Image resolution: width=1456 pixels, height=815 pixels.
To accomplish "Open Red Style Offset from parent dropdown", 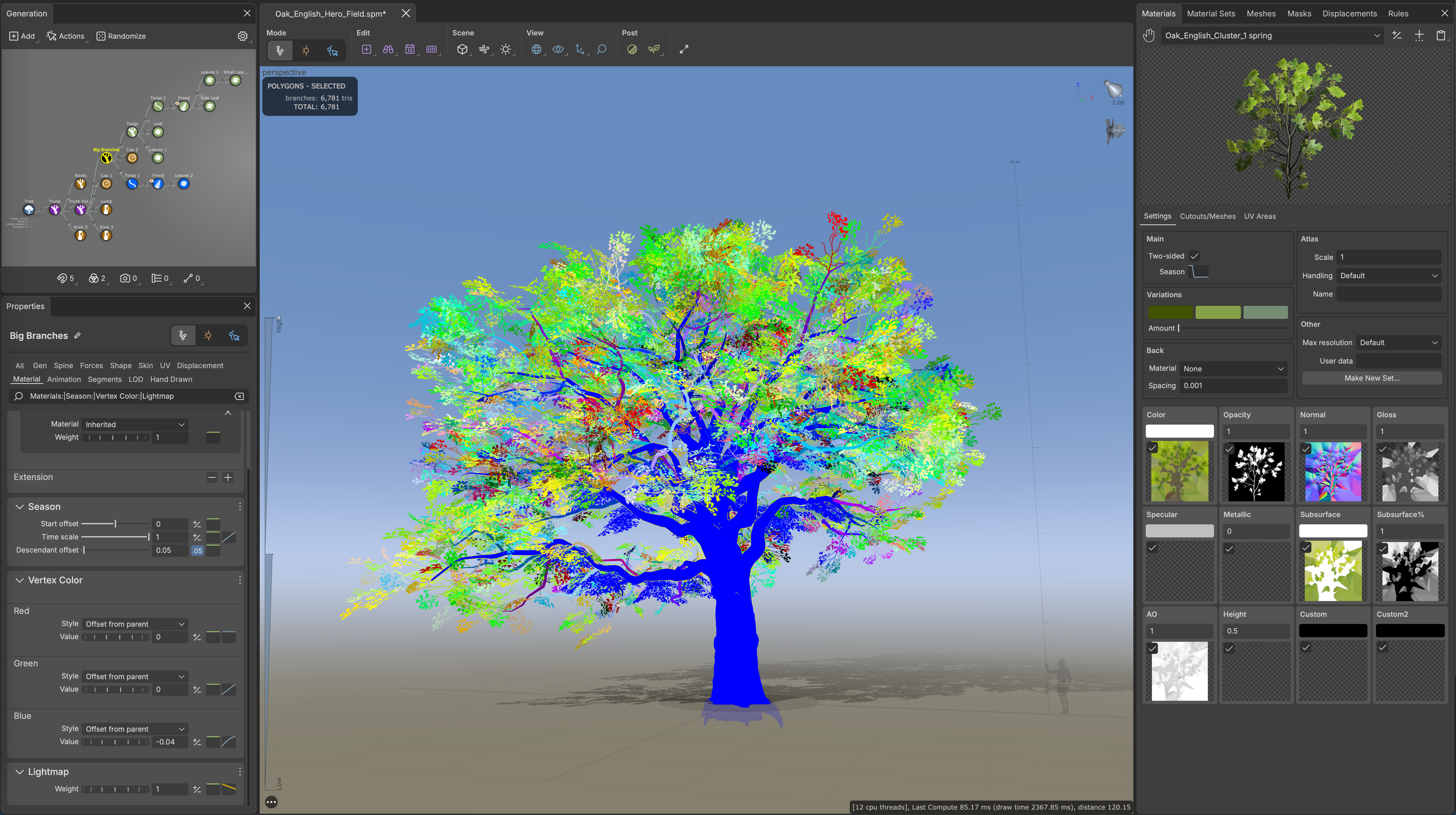I will (134, 624).
